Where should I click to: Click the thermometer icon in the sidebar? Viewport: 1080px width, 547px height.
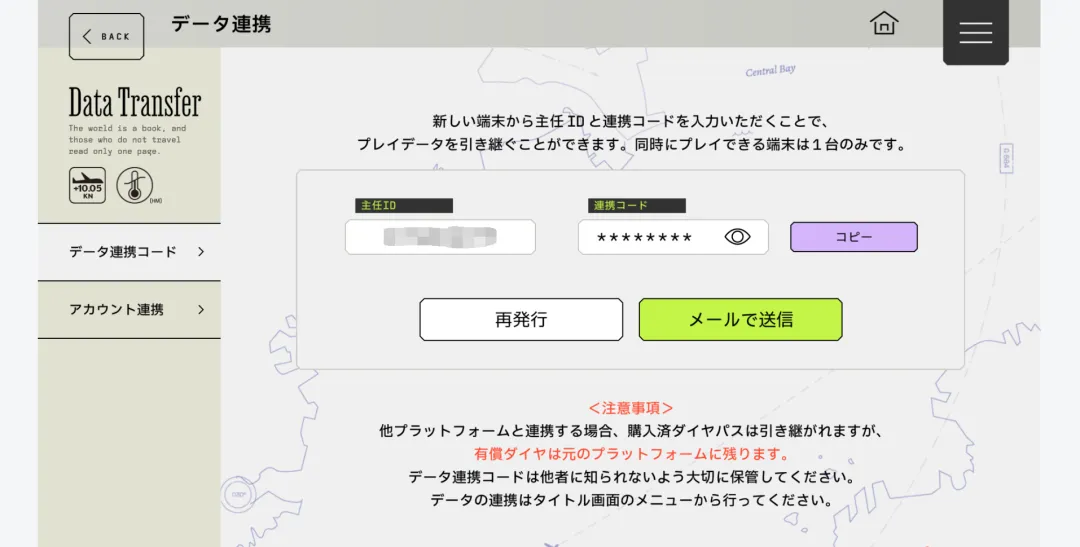[134, 186]
